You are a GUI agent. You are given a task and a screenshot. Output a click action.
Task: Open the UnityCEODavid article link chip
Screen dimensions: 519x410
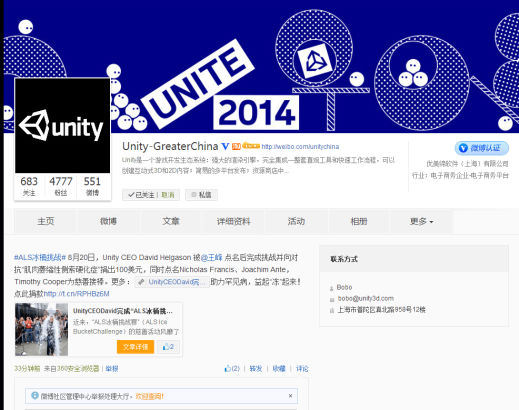click(x=172, y=282)
